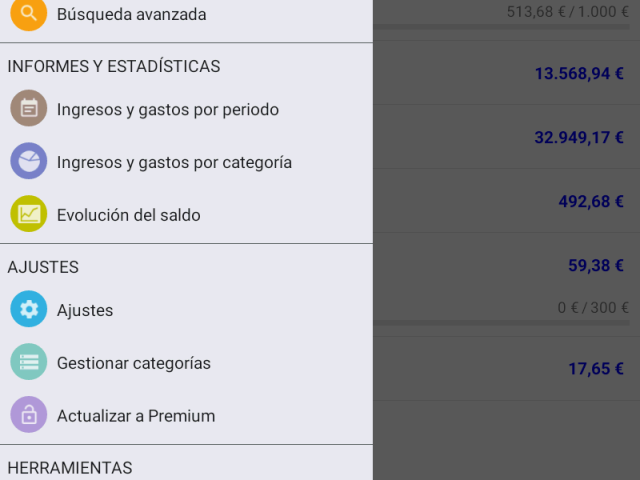Tap the orange magnifier search icon
640x480 pixels.
pyautogui.click(x=28, y=13)
